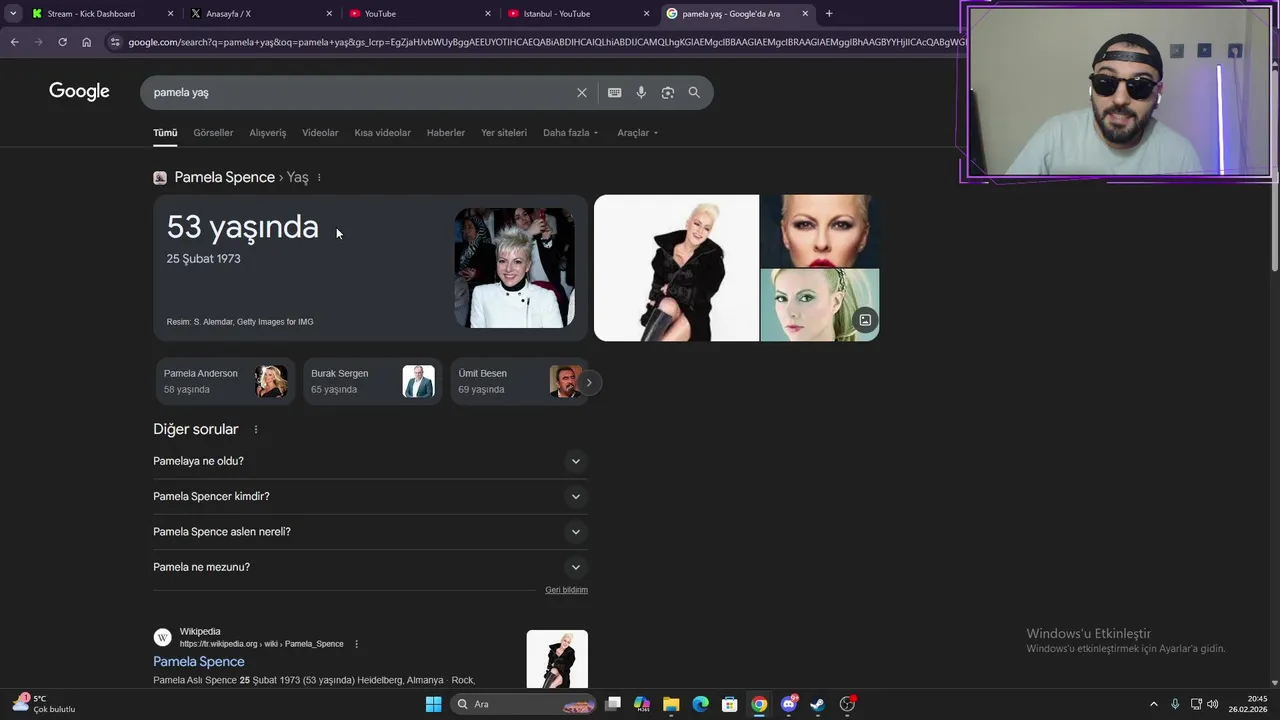Reload the page with the refresh button
This screenshot has height=720, width=1280.
coord(62,42)
